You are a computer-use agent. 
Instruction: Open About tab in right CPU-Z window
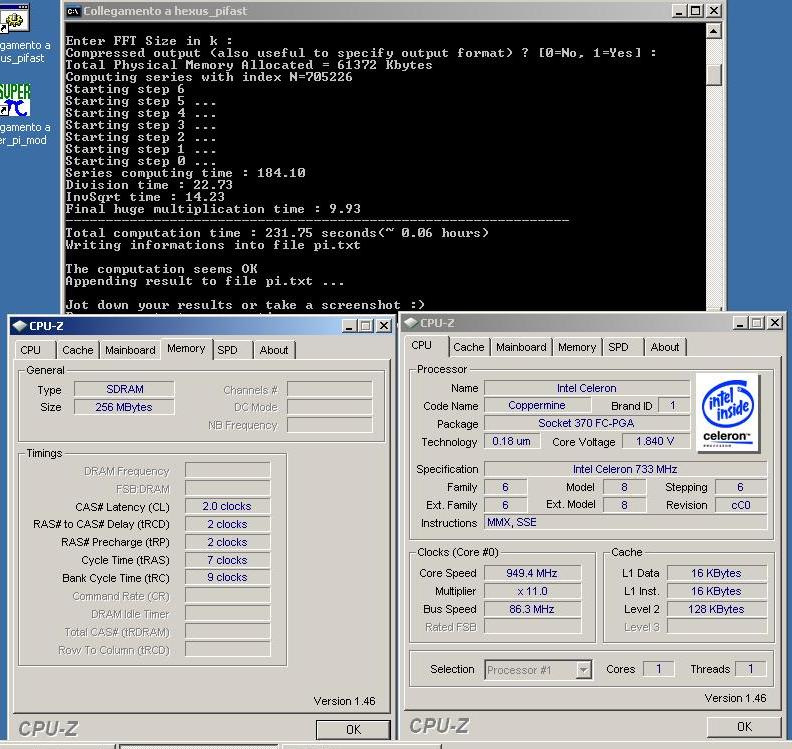click(665, 347)
